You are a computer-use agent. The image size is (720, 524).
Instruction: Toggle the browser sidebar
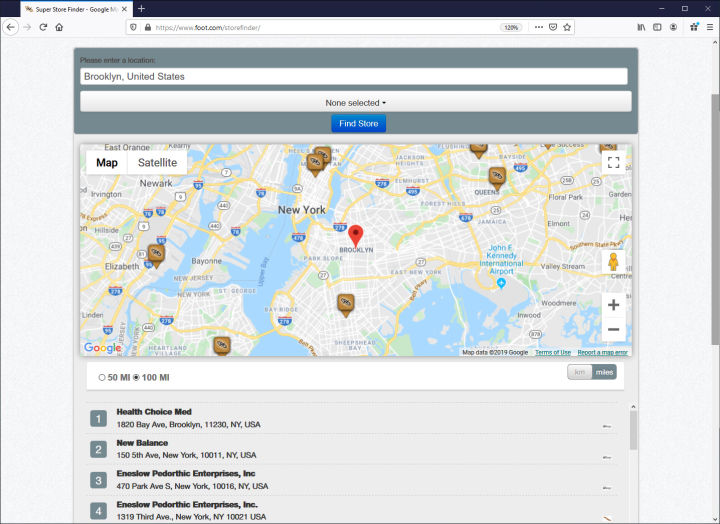tap(658, 28)
